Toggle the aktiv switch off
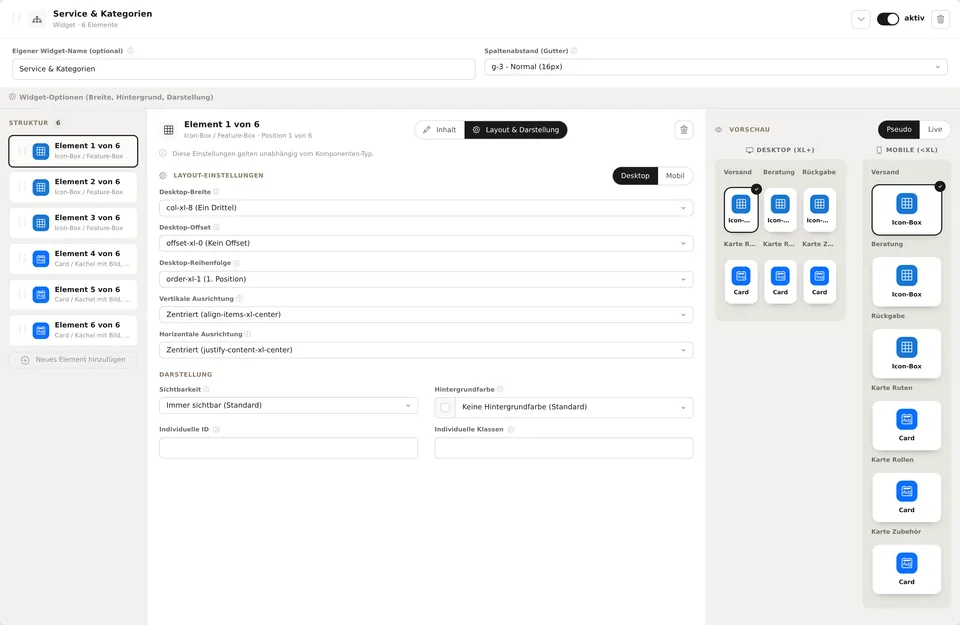Screen dimensions: 960x625 [x=888, y=19]
